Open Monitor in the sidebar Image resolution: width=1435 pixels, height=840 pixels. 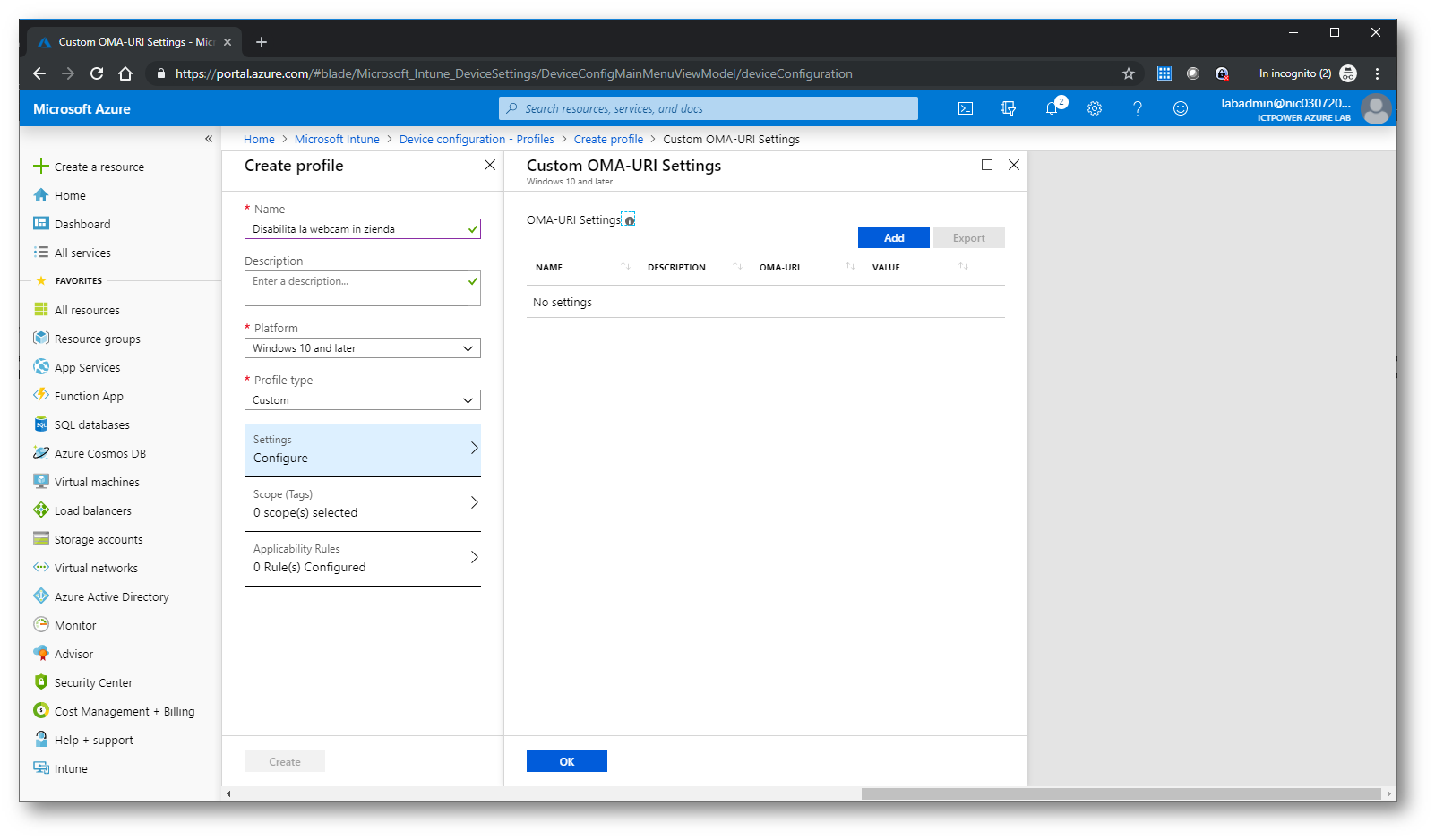(64, 625)
